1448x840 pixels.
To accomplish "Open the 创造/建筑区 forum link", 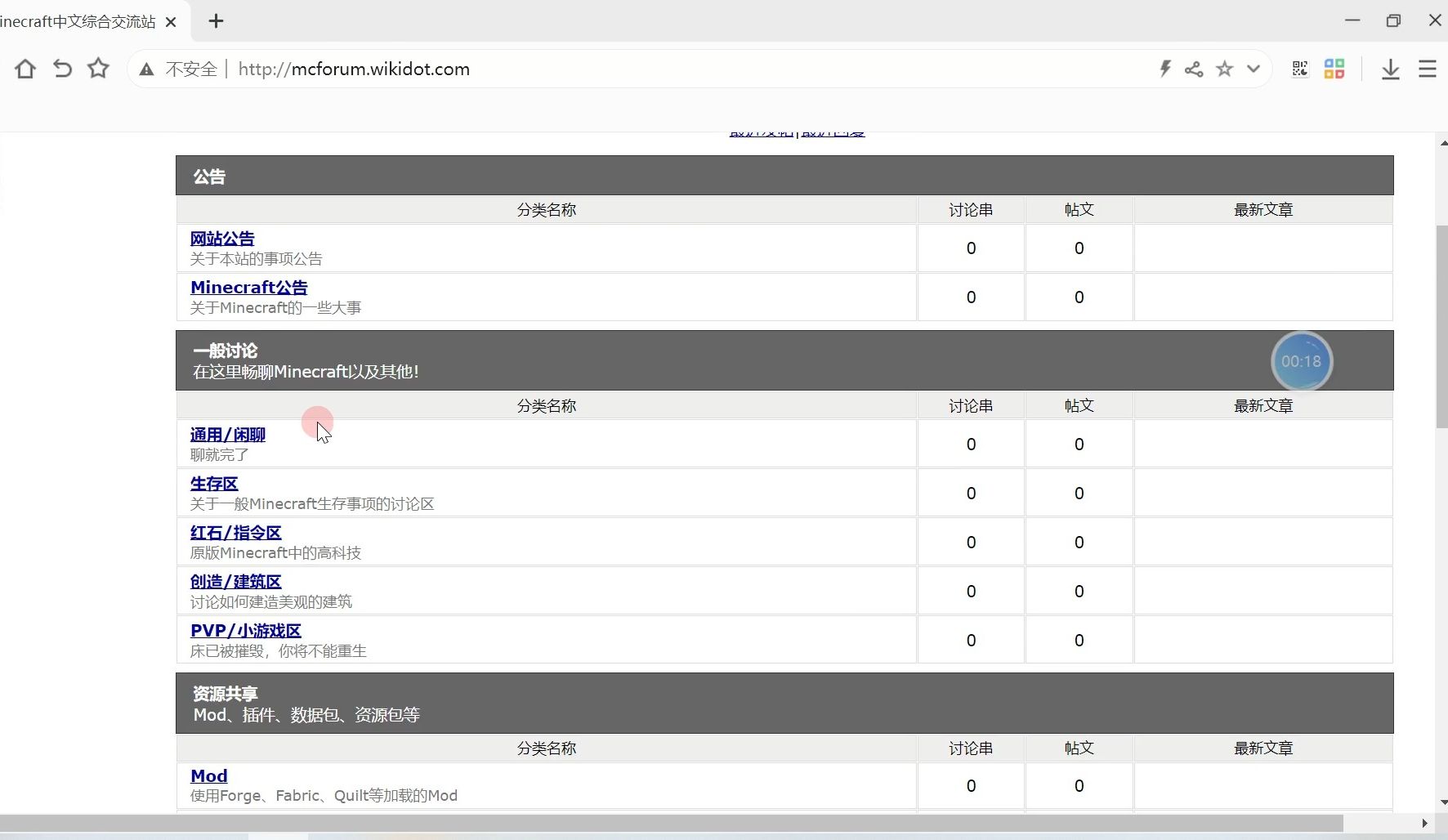I will [236, 582].
